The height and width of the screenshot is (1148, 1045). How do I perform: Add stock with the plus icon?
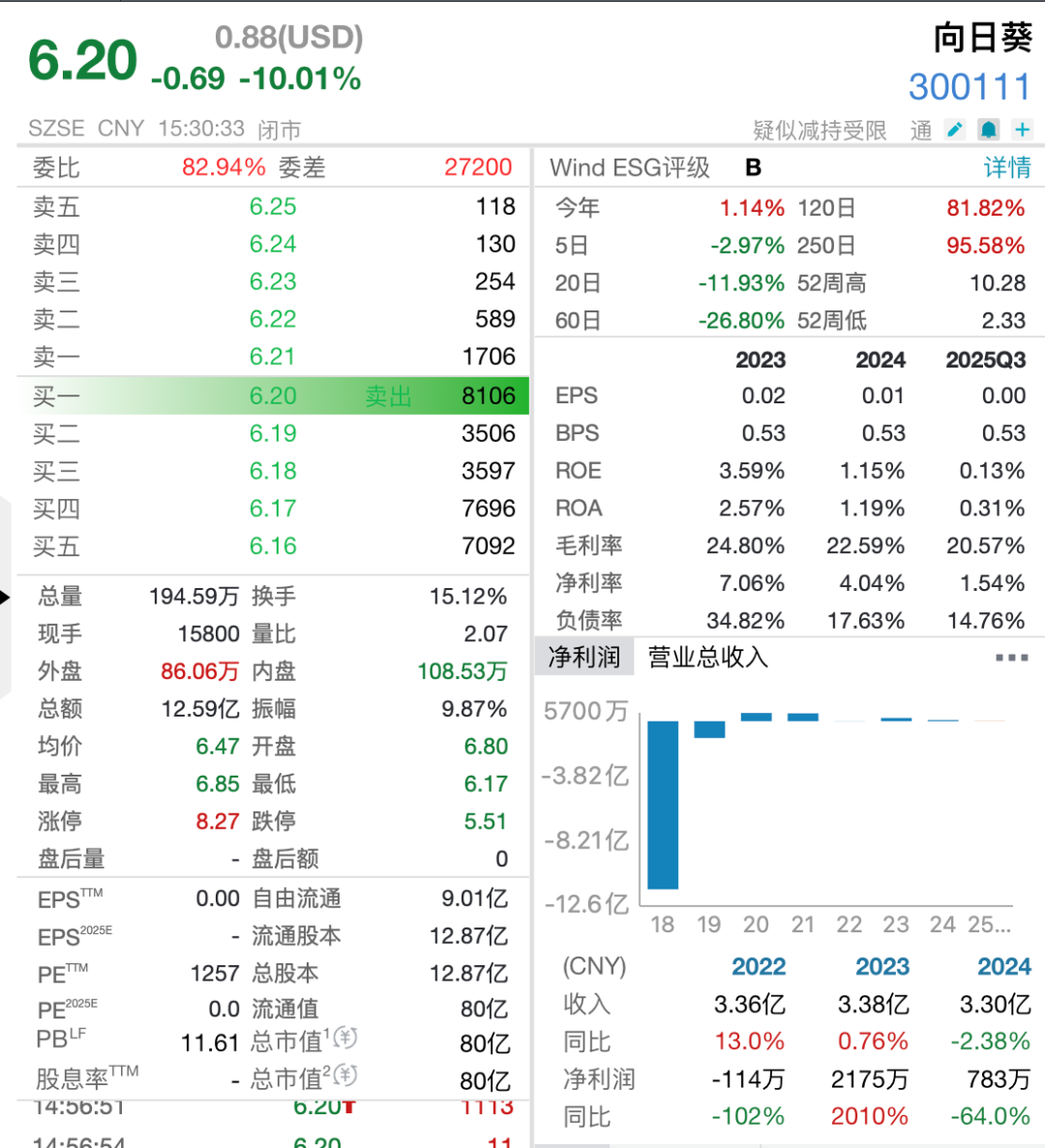coord(1022,130)
